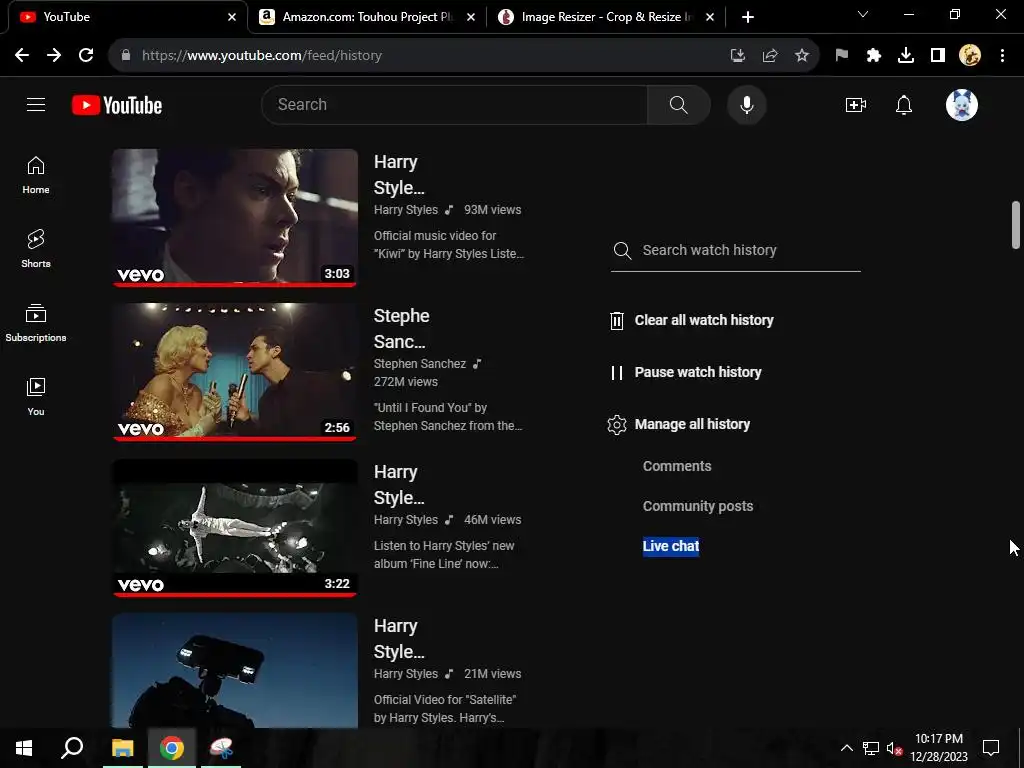Viewport: 1024px width, 768px height.
Task: Click the muted volume tray icon
Action: click(x=894, y=748)
